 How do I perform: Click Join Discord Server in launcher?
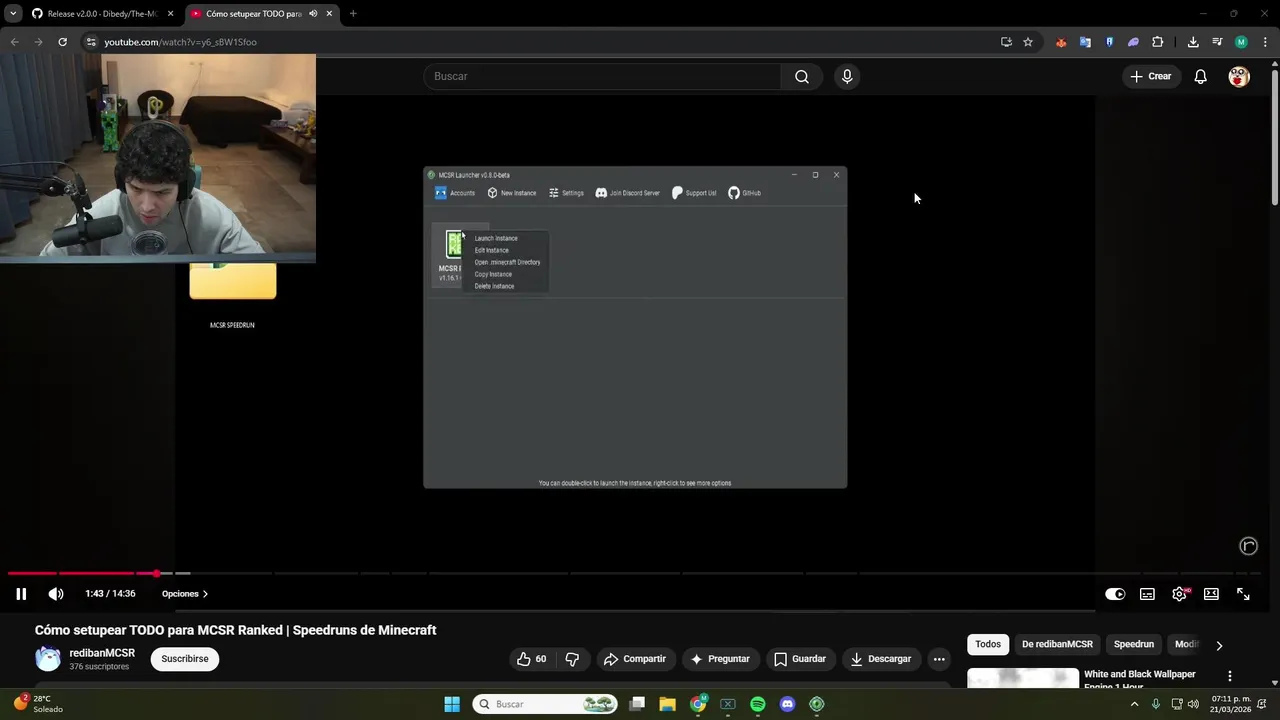628,193
